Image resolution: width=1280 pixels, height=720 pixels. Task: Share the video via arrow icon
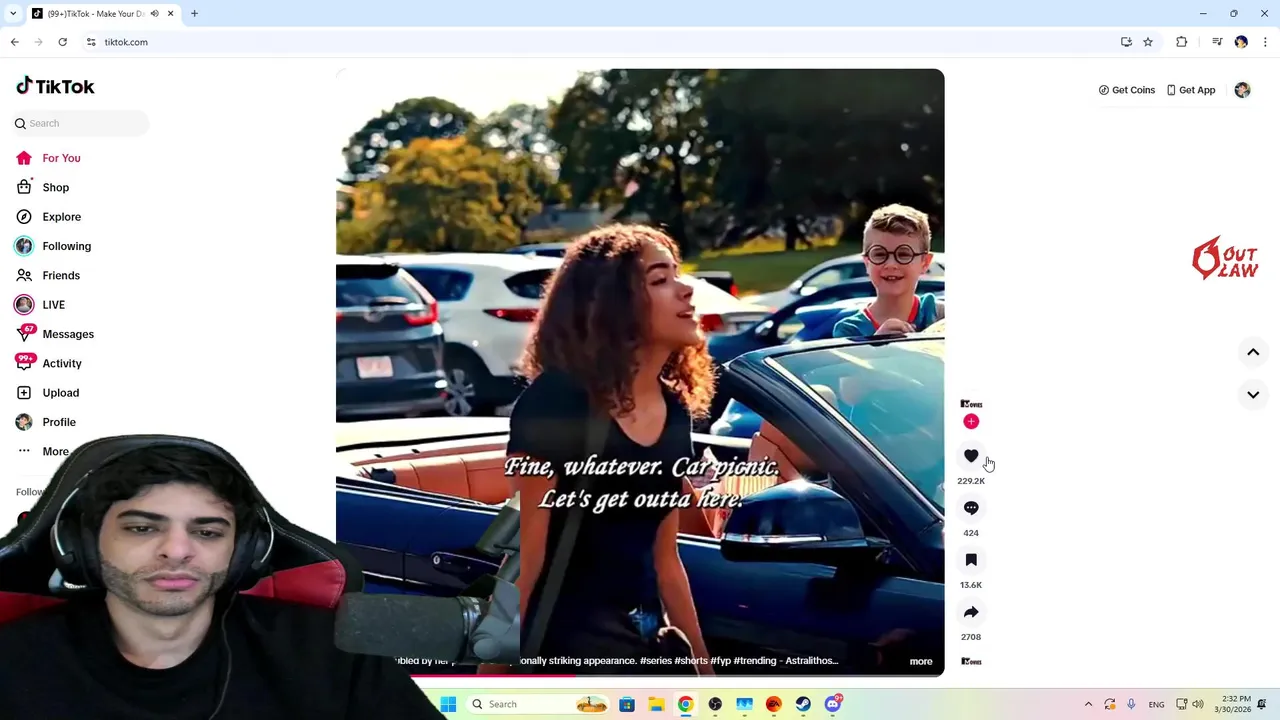(x=971, y=612)
